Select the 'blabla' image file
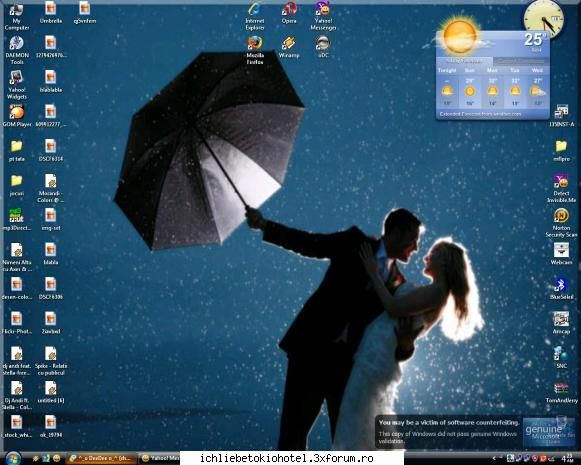 point(51,254)
